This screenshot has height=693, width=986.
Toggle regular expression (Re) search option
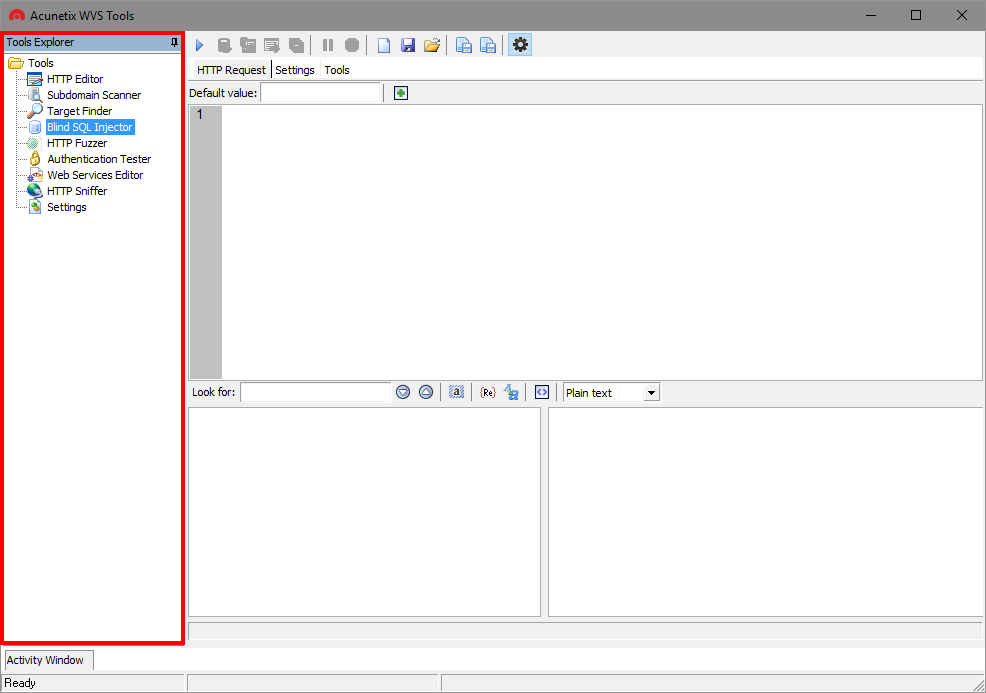coord(487,392)
